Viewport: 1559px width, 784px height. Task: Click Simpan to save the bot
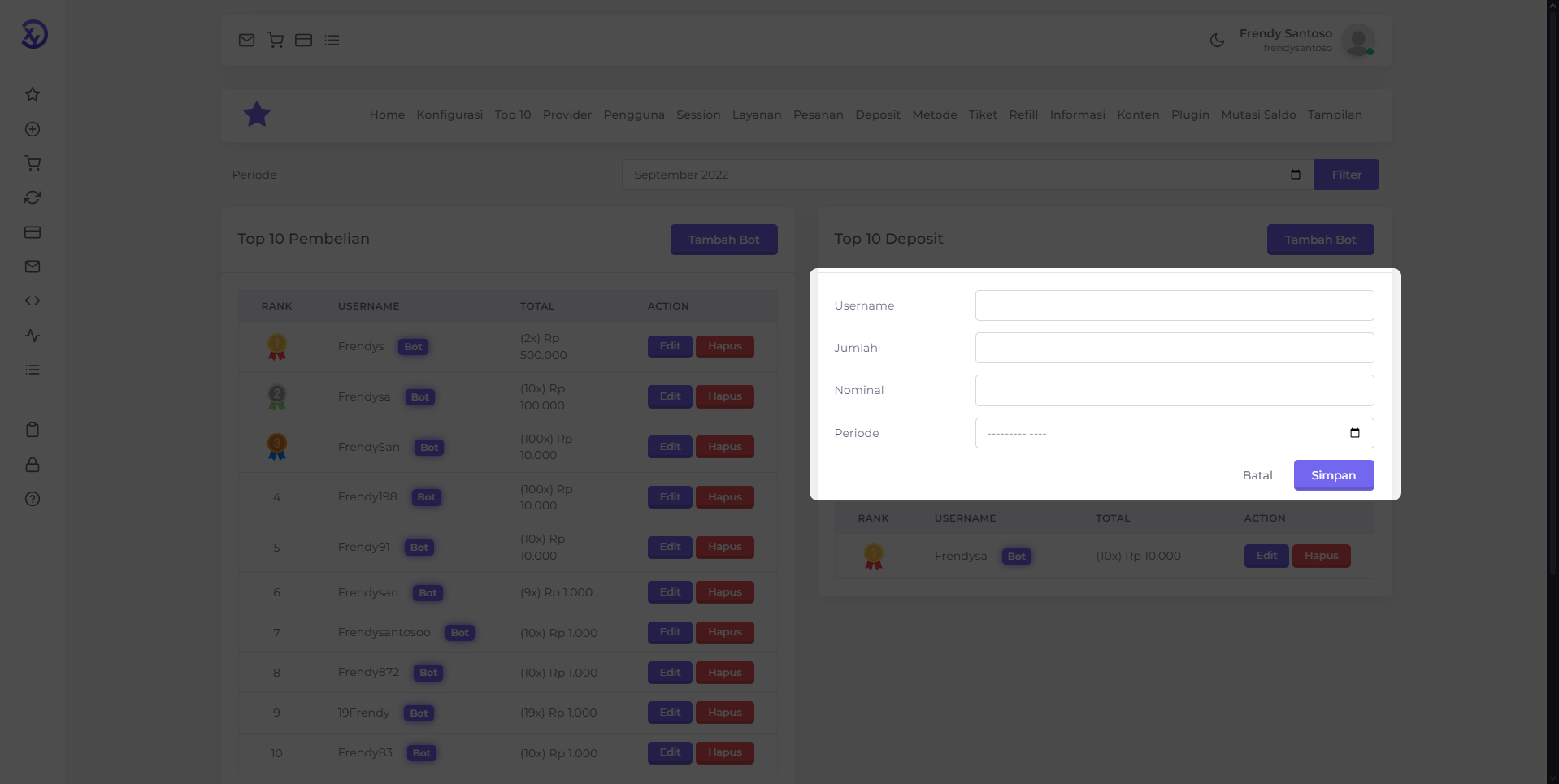1334,475
